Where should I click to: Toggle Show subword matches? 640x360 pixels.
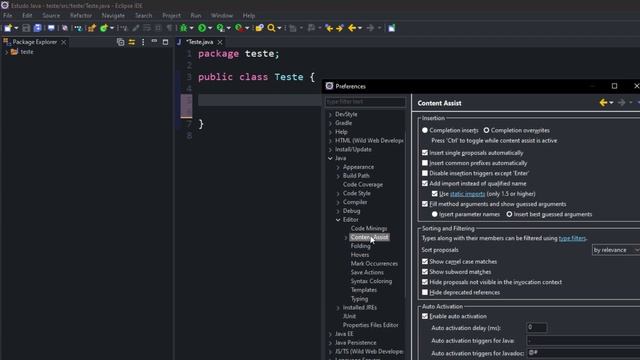[x=425, y=272]
